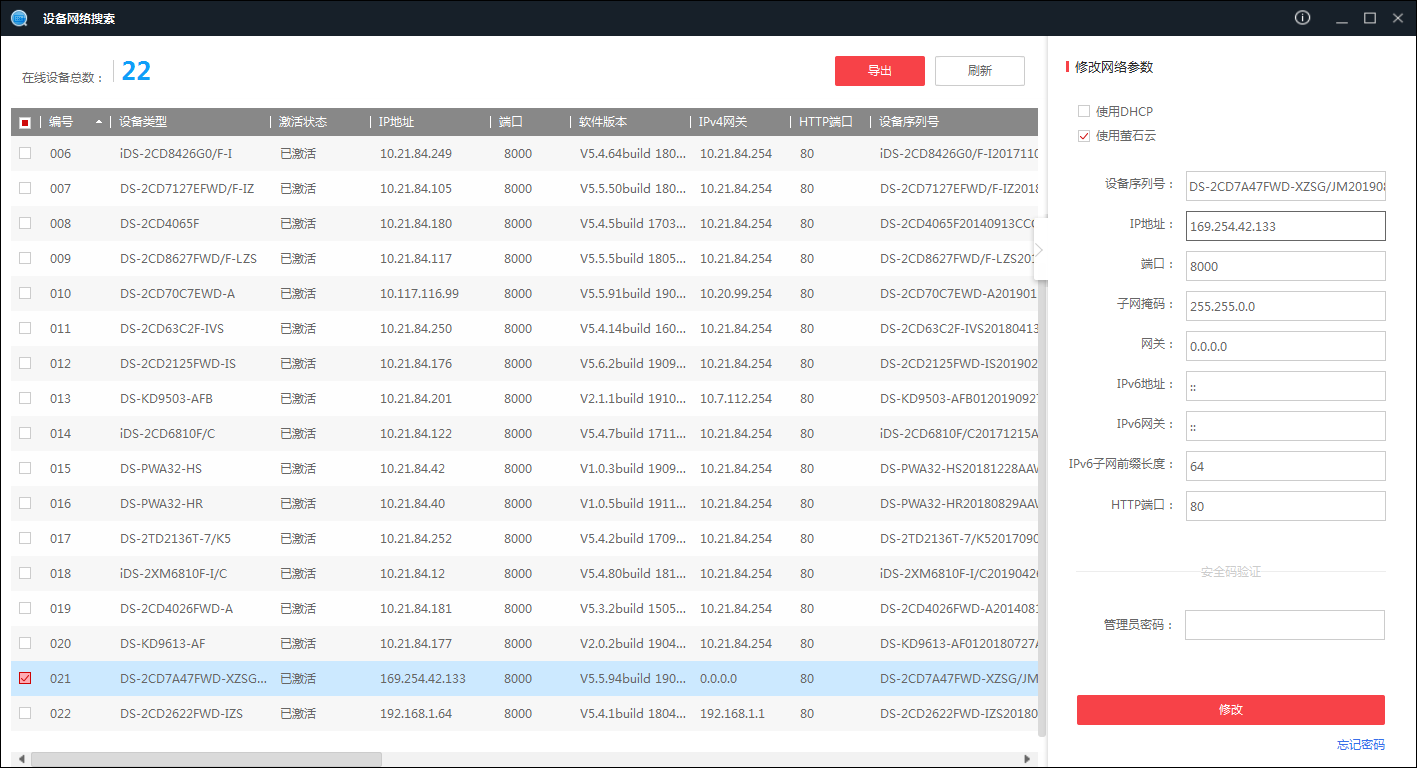Screen dimensions: 1417x768
Task: Select device DS-KD9503-AFB
Action: click(166, 398)
